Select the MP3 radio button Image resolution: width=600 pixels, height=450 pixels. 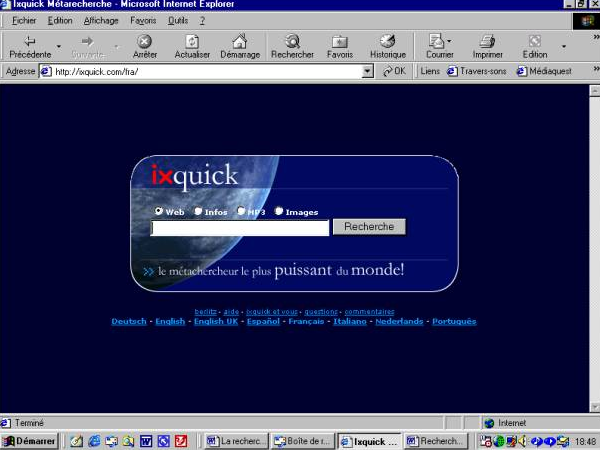[241, 211]
